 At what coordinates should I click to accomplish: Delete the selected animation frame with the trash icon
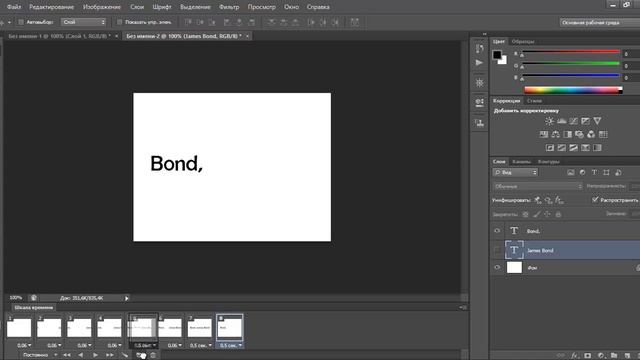[x=153, y=355]
